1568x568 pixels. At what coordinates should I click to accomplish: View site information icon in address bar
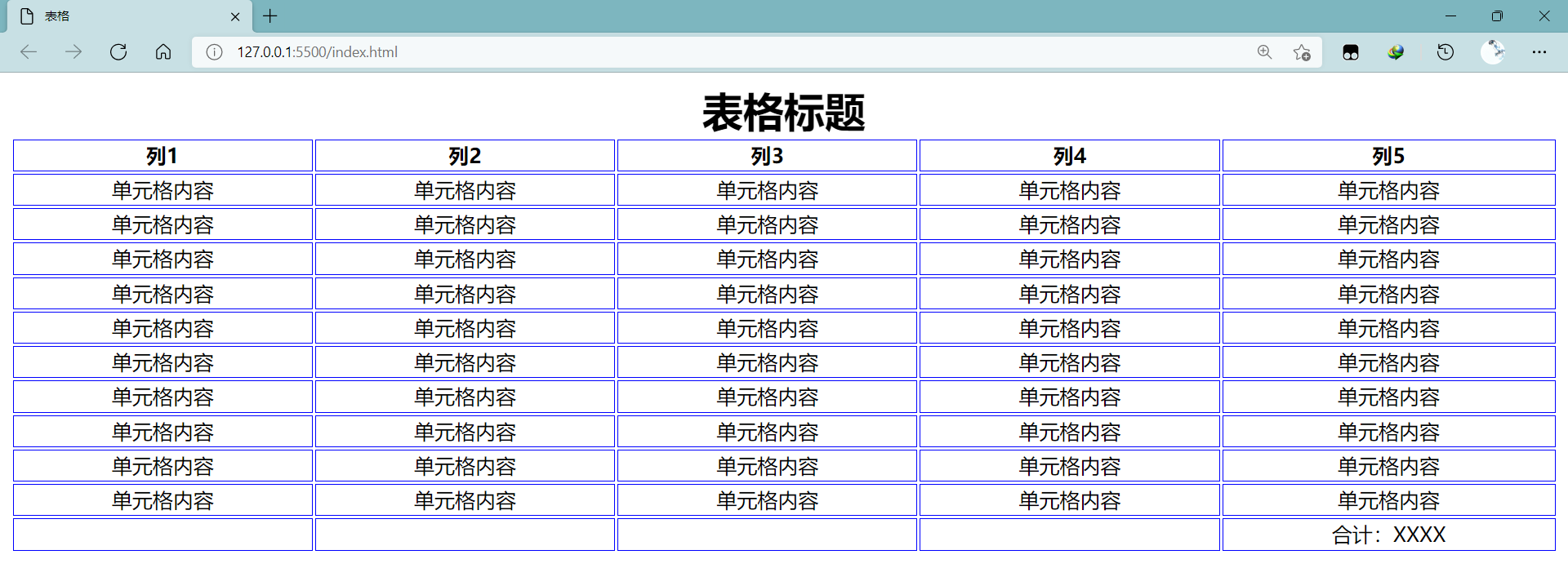click(x=214, y=52)
